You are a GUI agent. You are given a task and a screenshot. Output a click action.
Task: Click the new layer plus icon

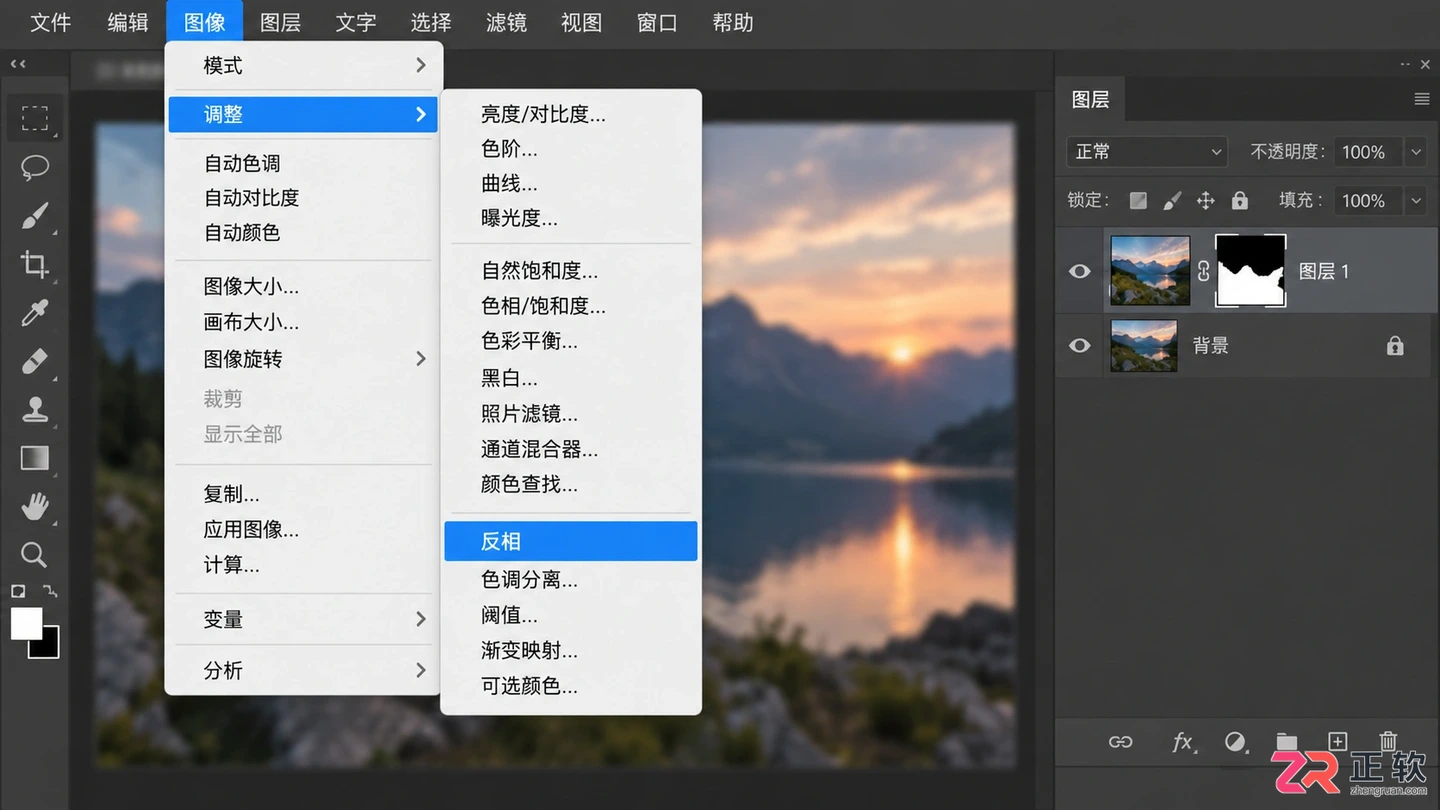pyautogui.click(x=1338, y=741)
